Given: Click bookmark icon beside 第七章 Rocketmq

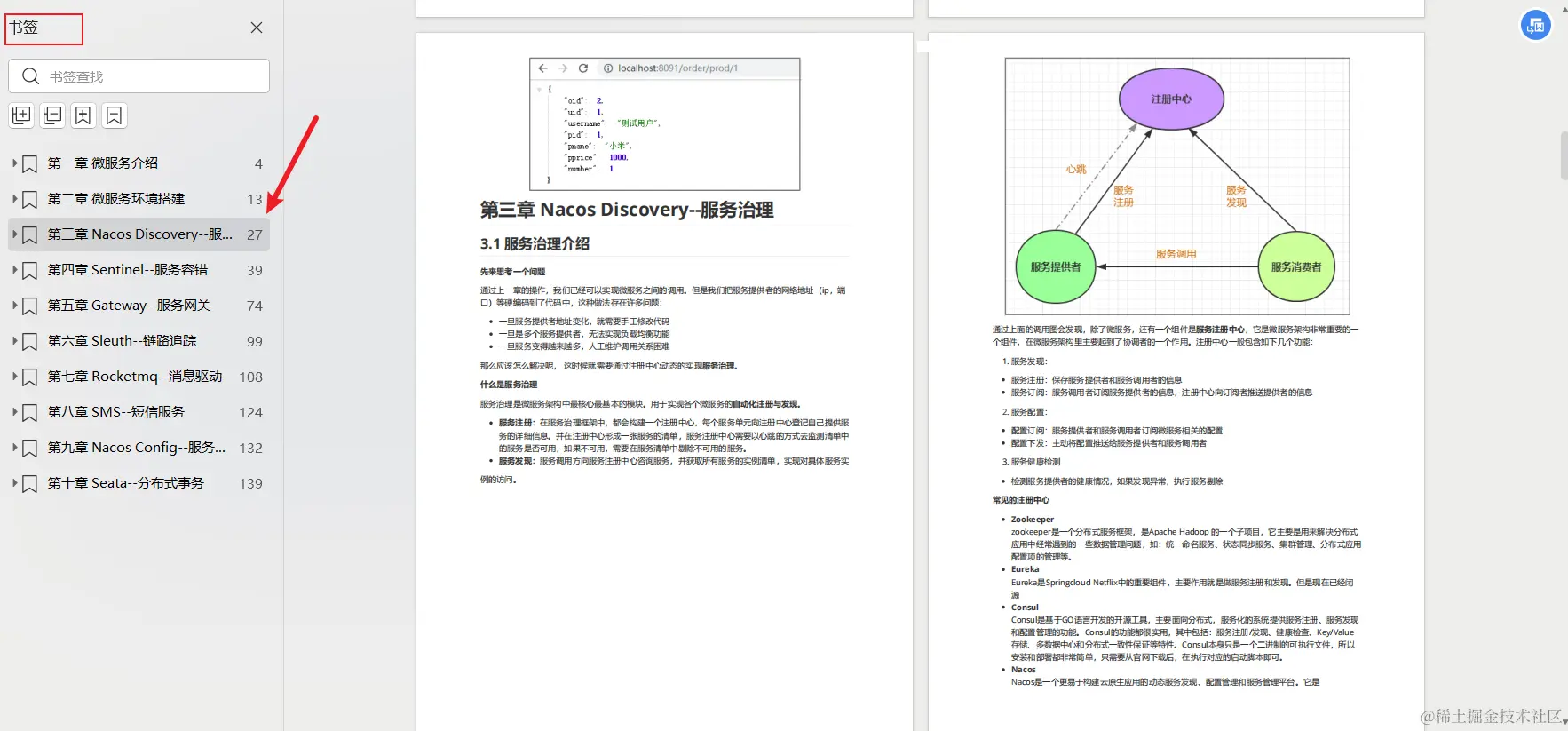Looking at the screenshot, I should click(x=30, y=377).
